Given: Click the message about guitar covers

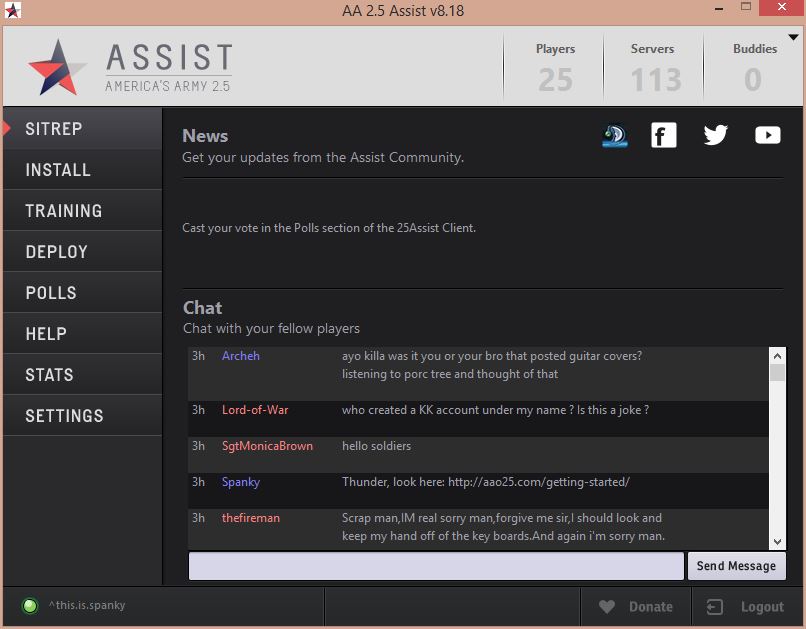Looking at the screenshot, I should click(492, 365).
